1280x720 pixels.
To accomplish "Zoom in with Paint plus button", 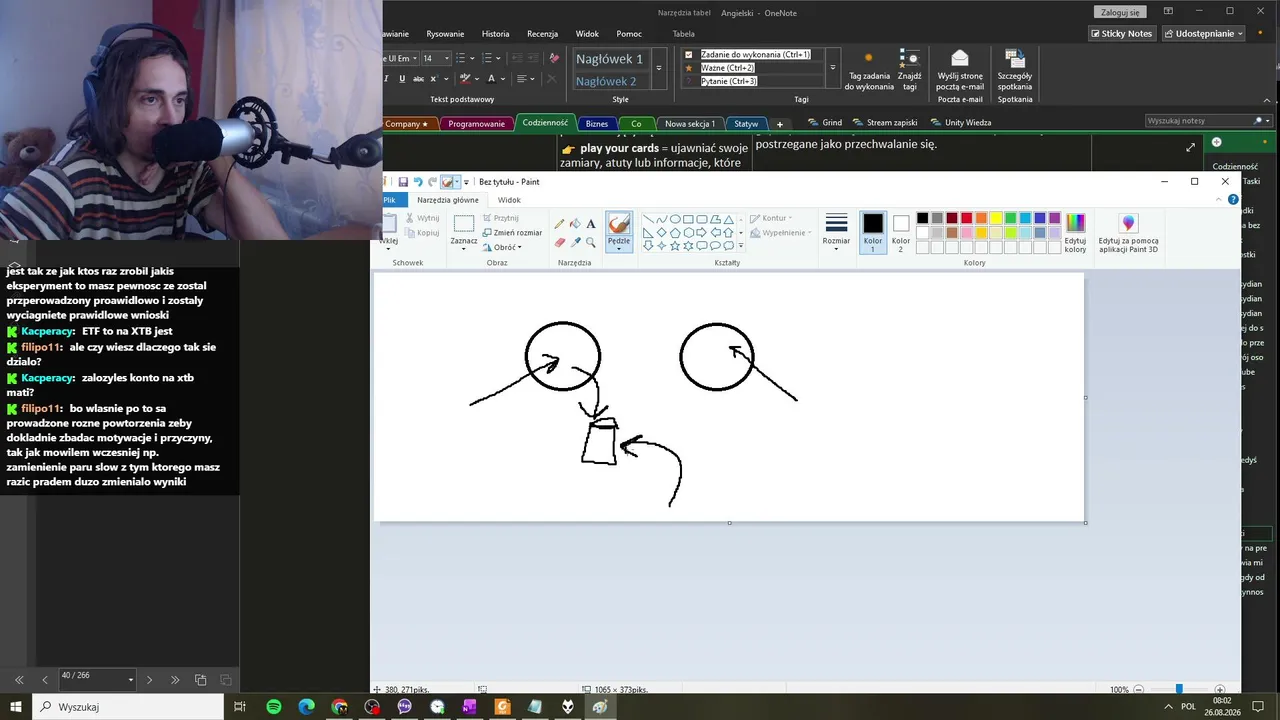I will [1219, 690].
